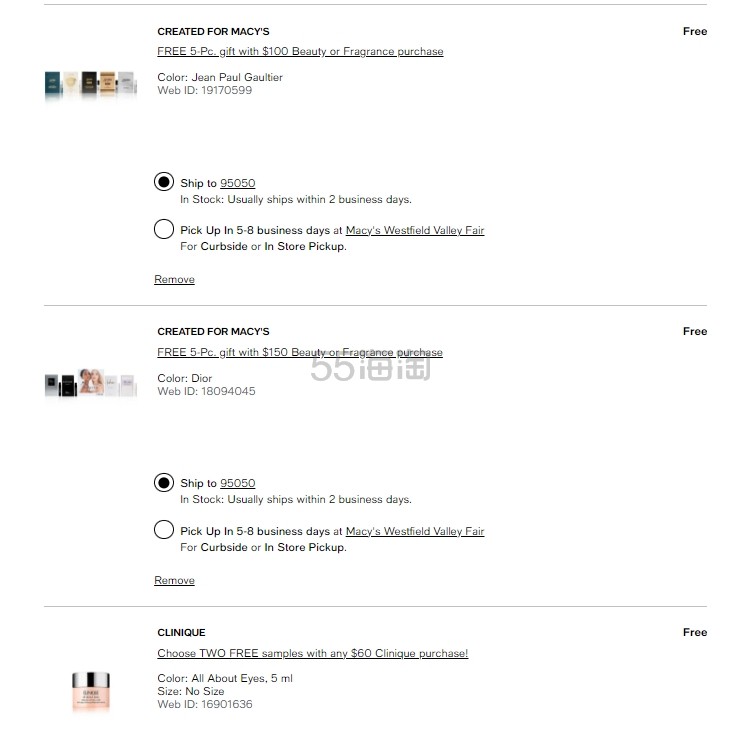The image size is (742, 730).
Task: Open Clinique All About Eyes thumbnail
Action: [x=90, y=690]
